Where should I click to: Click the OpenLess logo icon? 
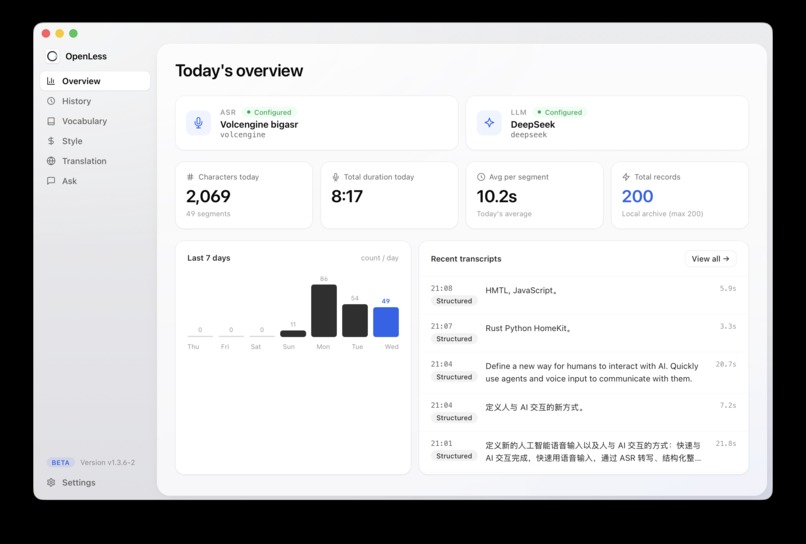pyautogui.click(x=52, y=56)
